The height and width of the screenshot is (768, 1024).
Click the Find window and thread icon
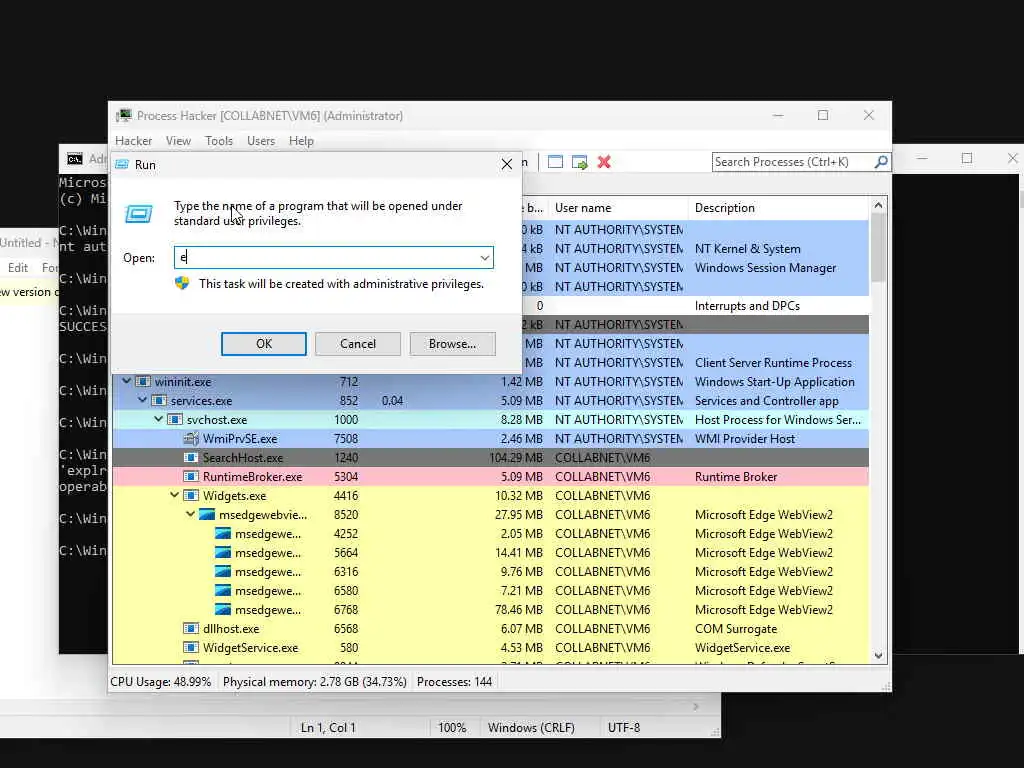pos(579,162)
